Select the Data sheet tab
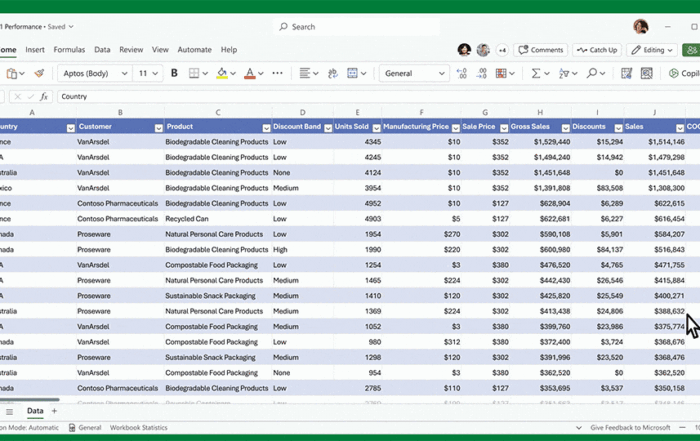The image size is (700, 441). point(35,411)
